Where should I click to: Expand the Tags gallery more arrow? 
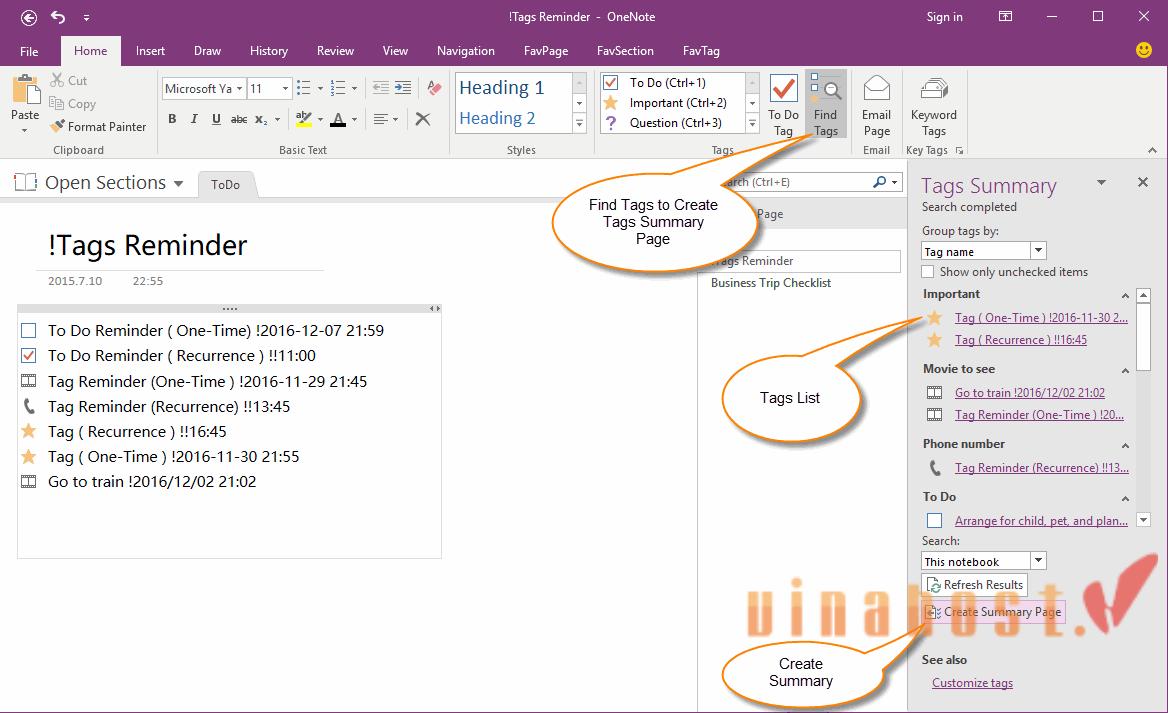click(x=752, y=123)
